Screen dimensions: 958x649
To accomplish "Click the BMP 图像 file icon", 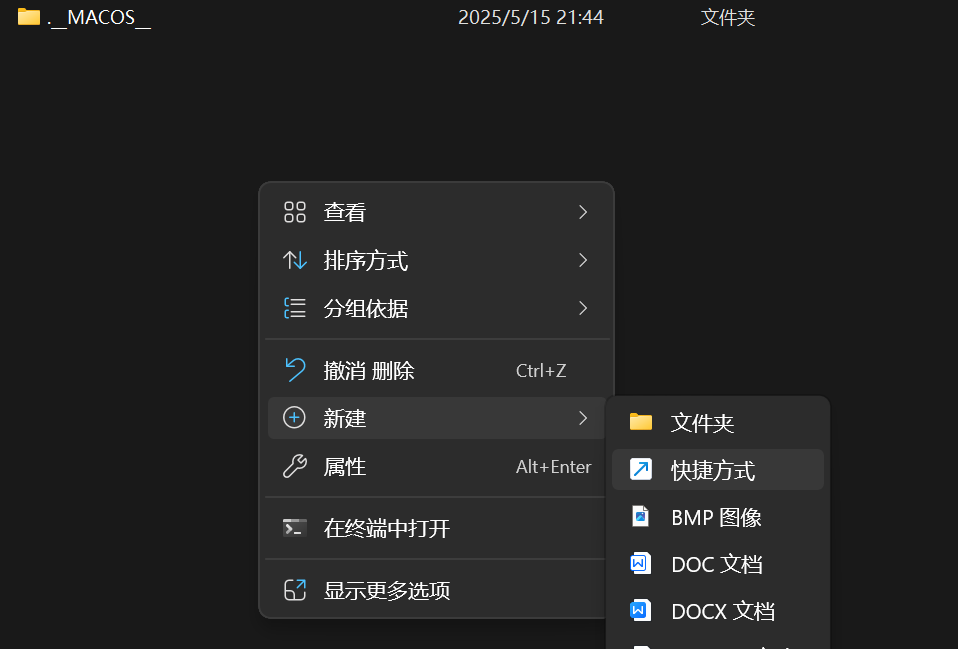I will pyautogui.click(x=641, y=517).
